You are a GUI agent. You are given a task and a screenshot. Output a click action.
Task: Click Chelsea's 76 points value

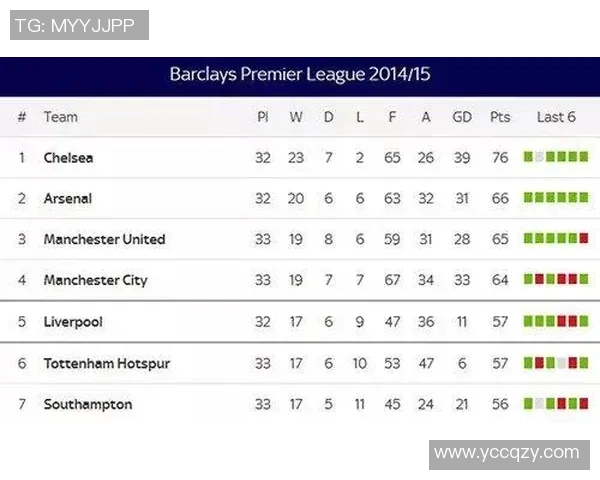pyautogui.click(x=500, y=158)
